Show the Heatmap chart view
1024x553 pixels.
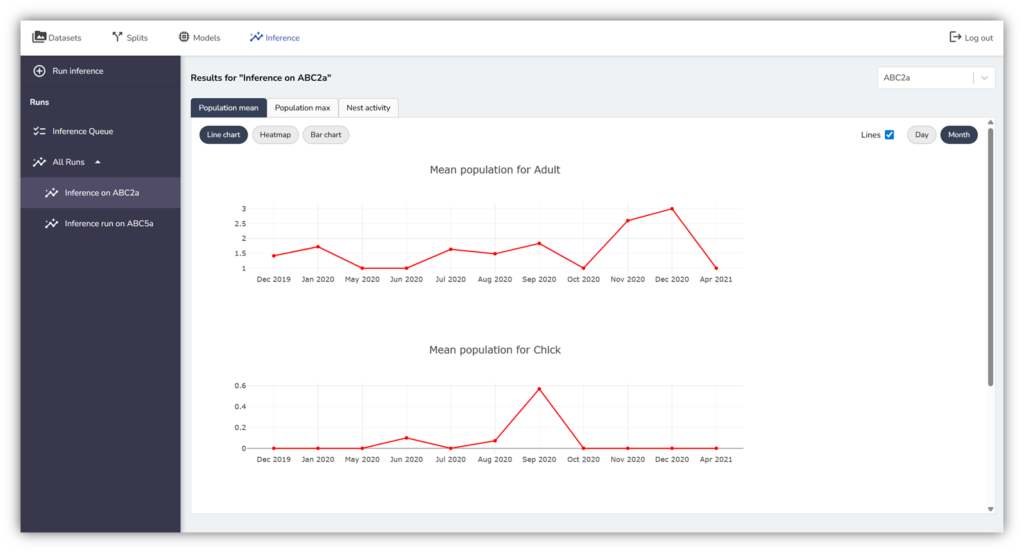point(275,135)
